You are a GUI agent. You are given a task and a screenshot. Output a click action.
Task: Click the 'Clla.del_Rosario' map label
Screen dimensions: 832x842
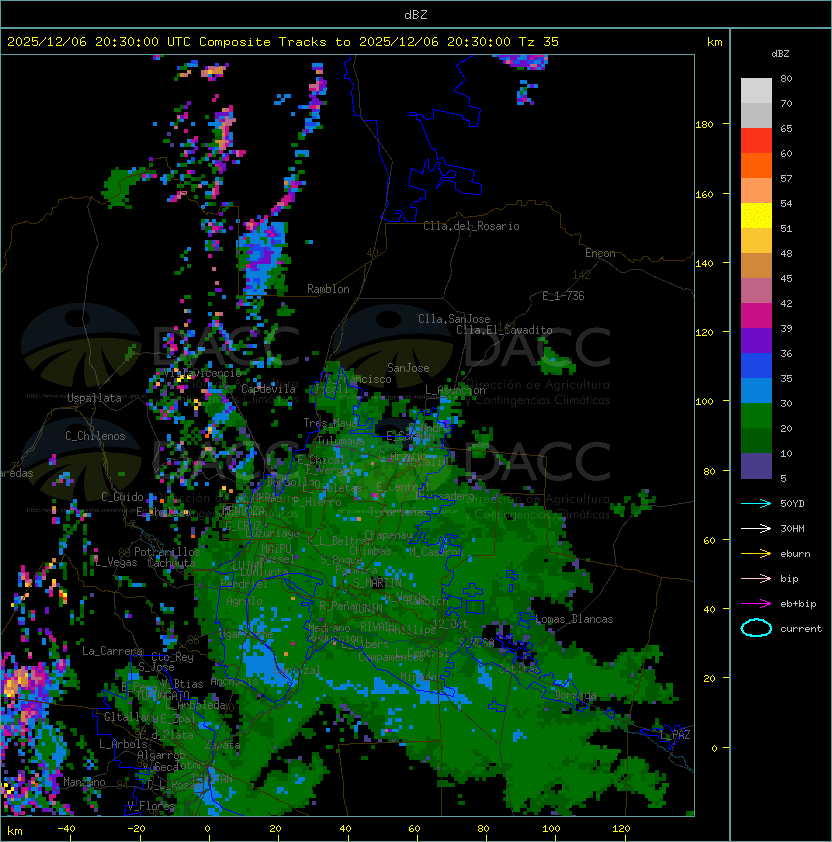tap(471, 226)
